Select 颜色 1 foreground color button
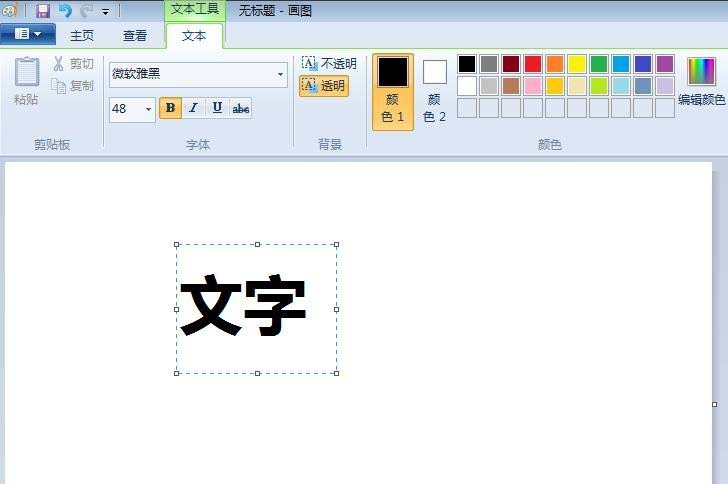Screen dimensions: 728x484 (x=393, y=92)
